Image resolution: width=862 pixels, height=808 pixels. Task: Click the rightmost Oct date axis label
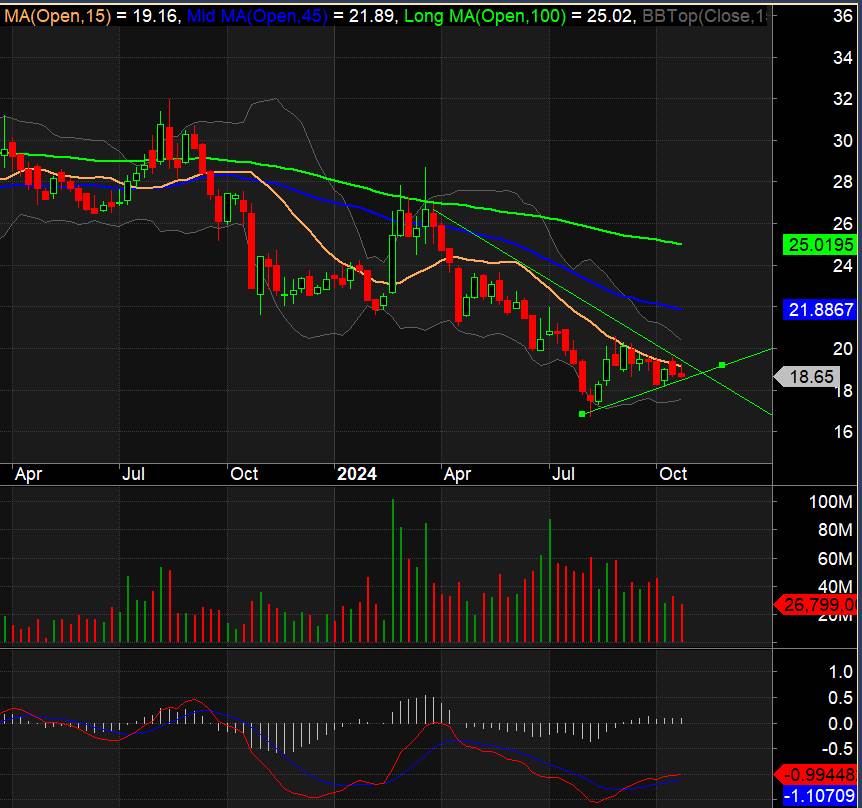(673, 474)
